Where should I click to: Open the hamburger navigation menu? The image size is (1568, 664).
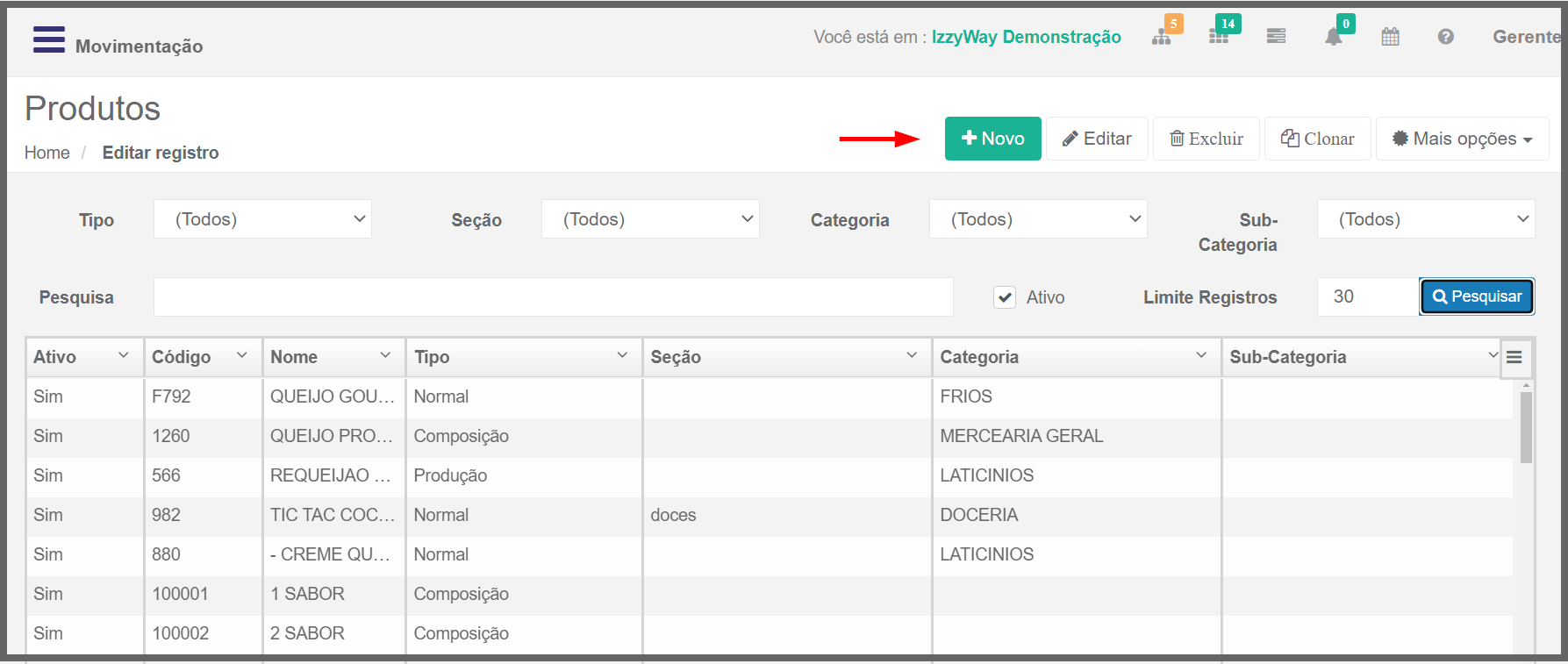(49, 39)
